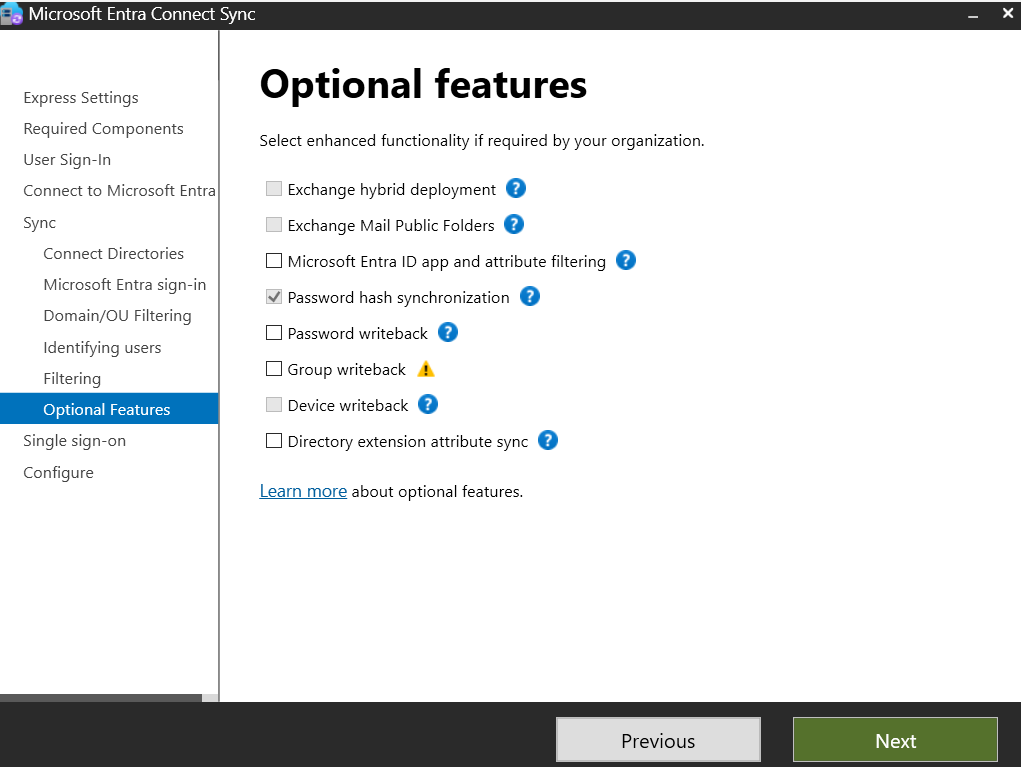This screenshot has width=1021, height=767.
Task: Click the 'Group writeback' label text
Action: tap(346, 369)
